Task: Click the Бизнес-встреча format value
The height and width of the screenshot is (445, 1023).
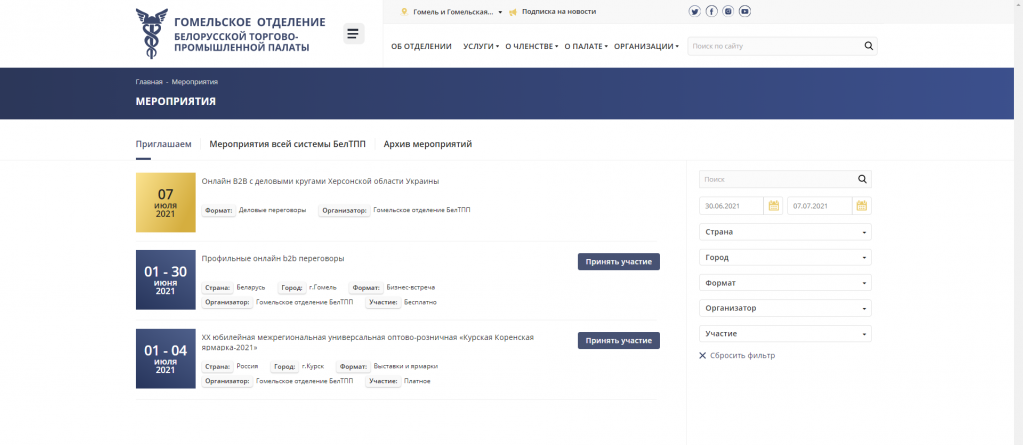Action: 410,287
